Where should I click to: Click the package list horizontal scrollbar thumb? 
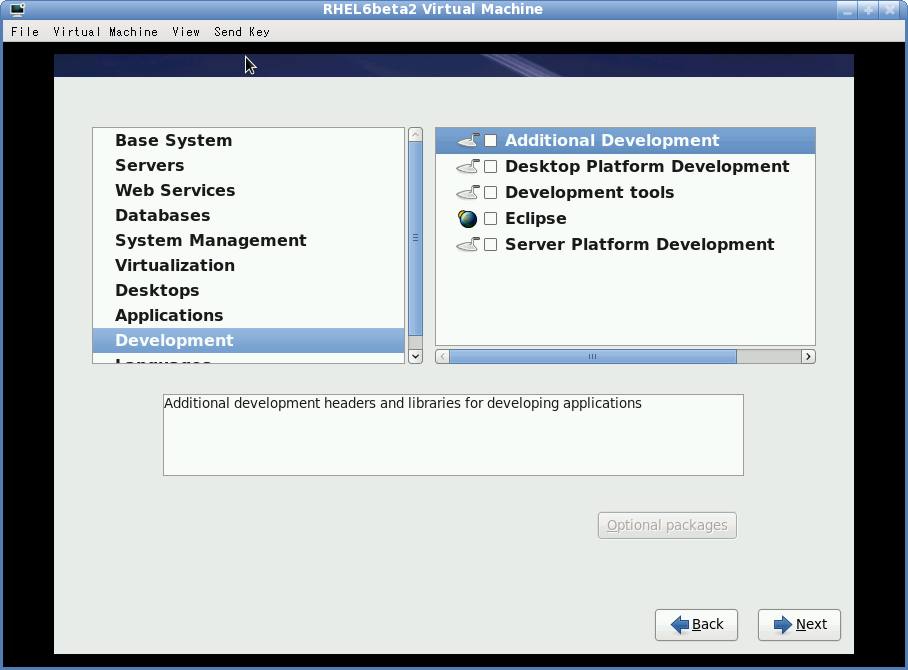pos(592,357)
